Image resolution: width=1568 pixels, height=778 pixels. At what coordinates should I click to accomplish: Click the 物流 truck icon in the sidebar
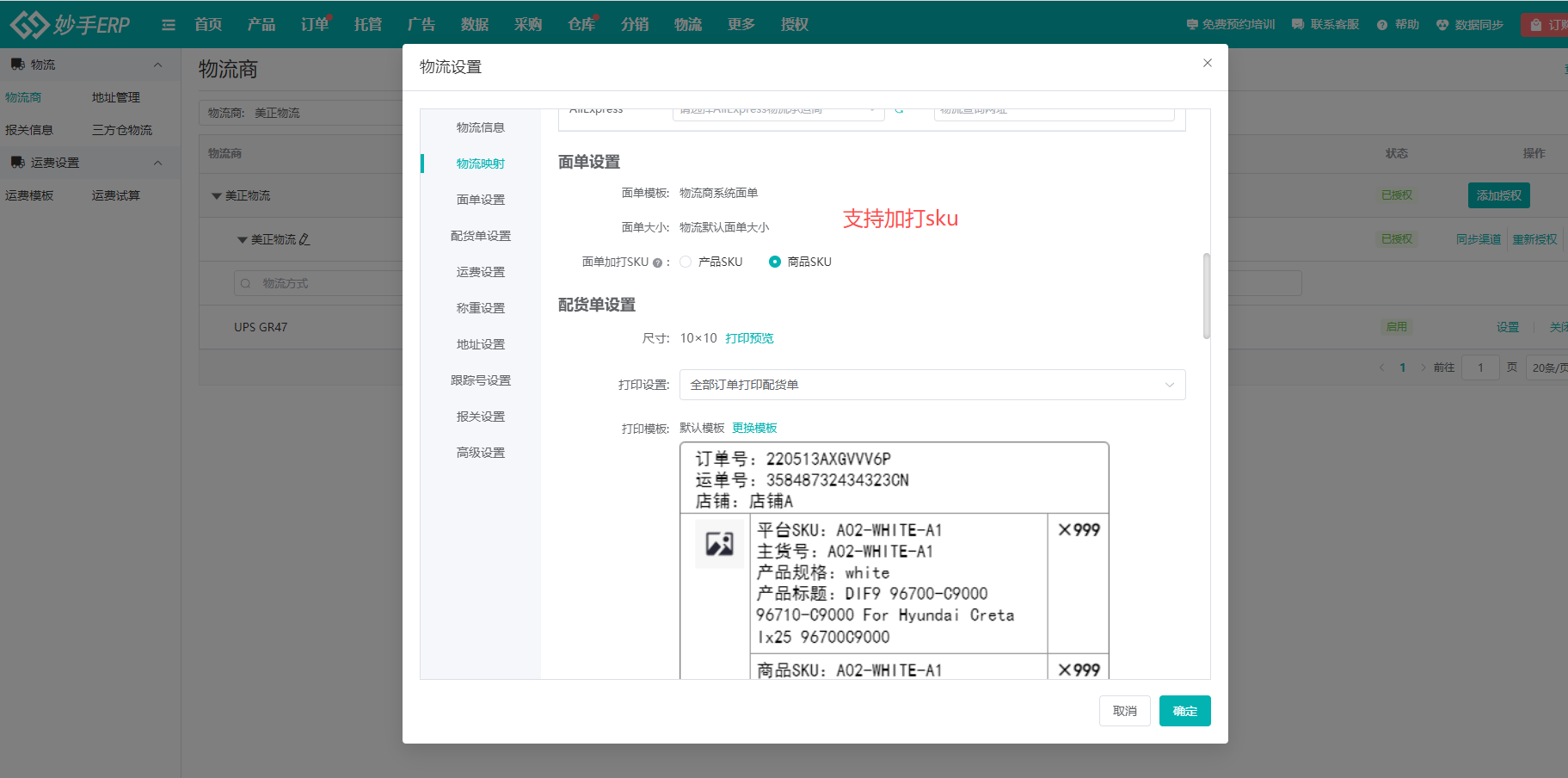(17, 64)
